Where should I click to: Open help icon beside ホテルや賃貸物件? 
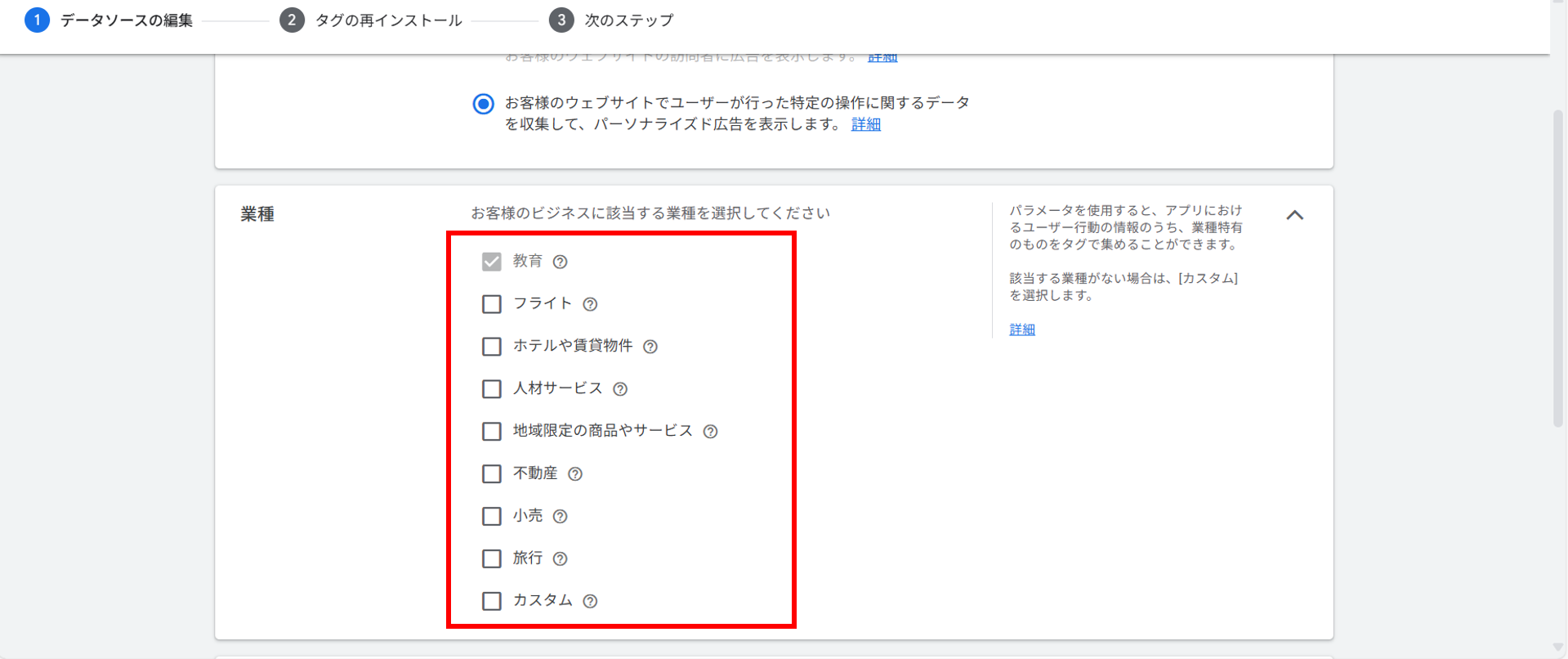[650, 347]
